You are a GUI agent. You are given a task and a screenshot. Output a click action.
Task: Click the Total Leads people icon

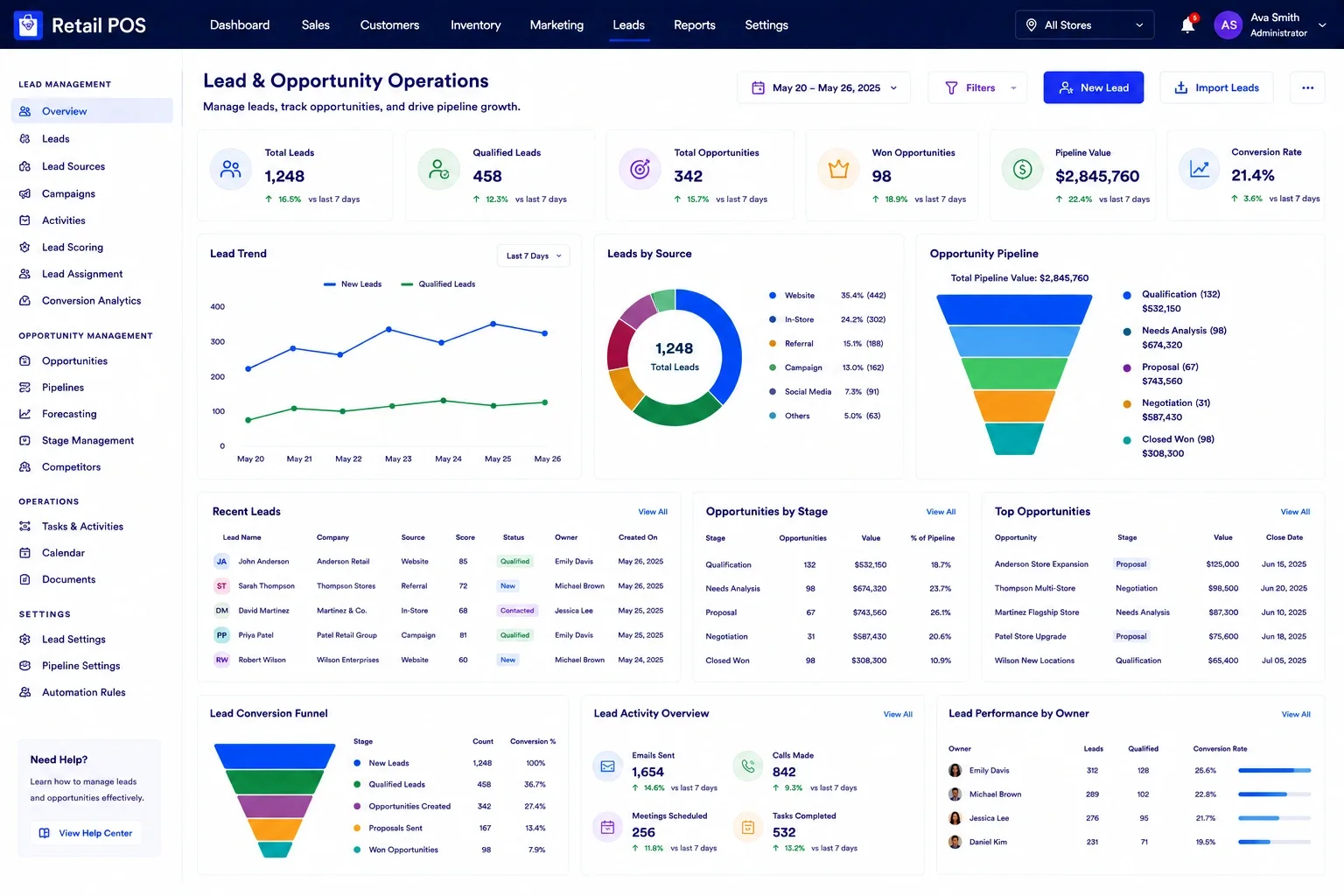coord(231,170)
